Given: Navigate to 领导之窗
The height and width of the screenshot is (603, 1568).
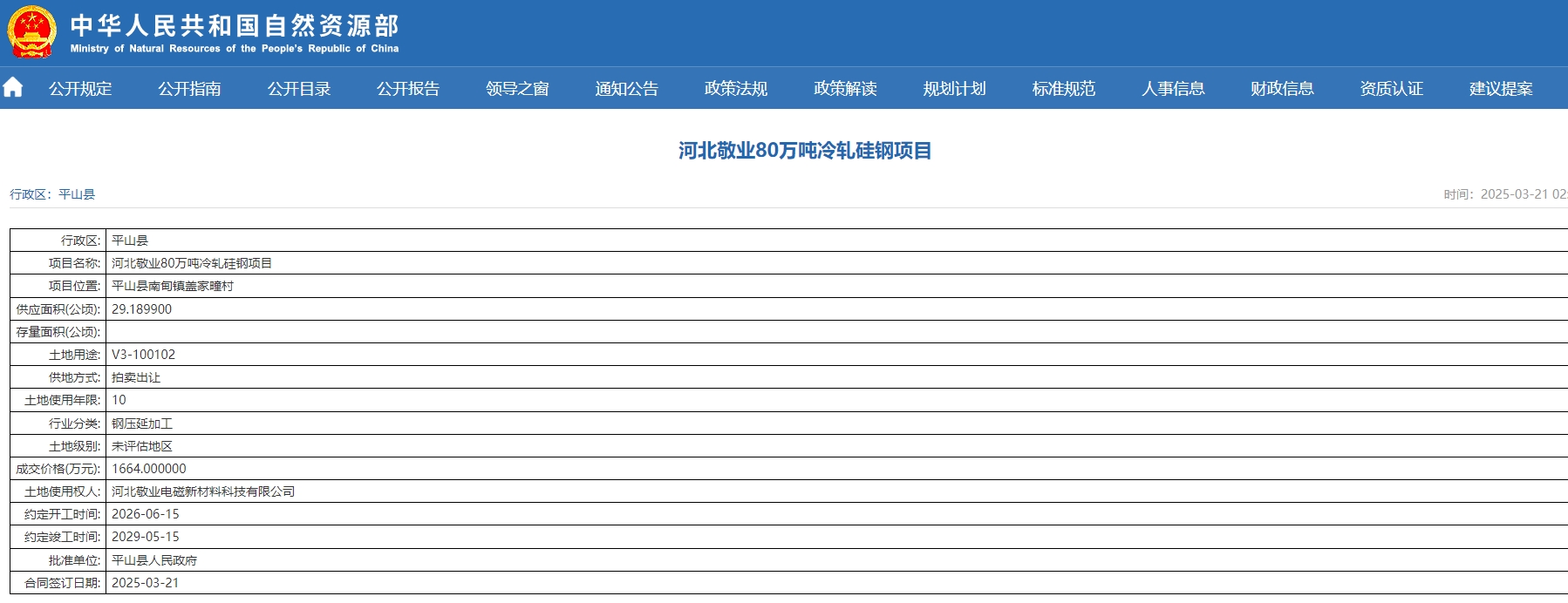Looking at the screenshot, I should tap(517, 89).
